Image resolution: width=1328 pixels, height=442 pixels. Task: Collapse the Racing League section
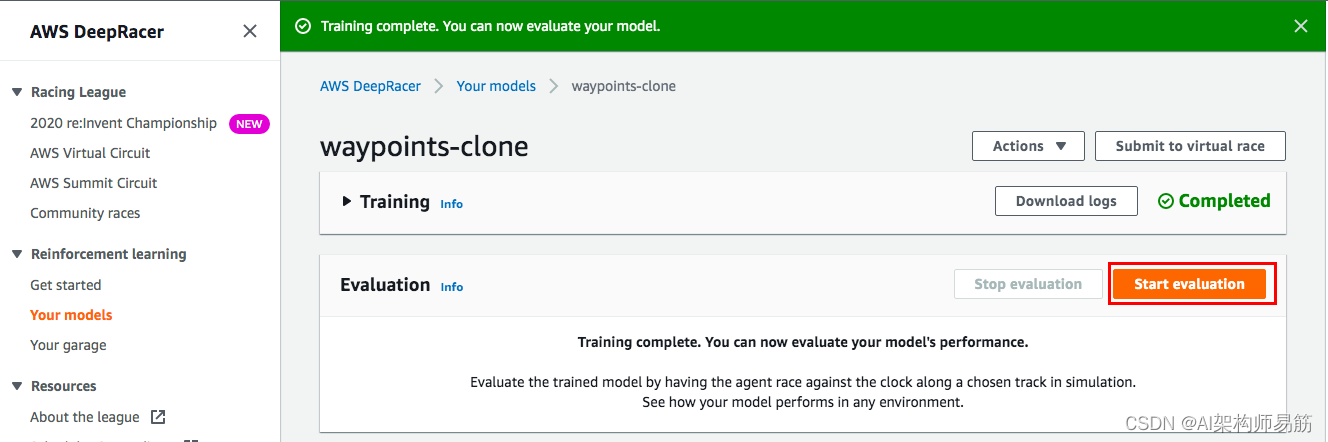click(x=17, y=92)
